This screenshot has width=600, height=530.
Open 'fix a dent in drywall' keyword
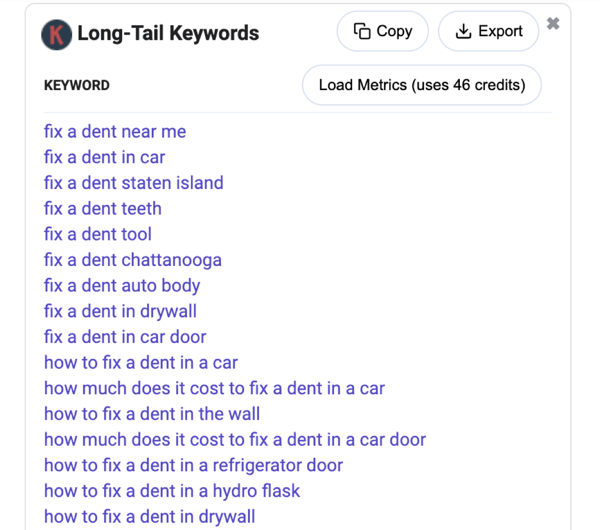(120, 311)
